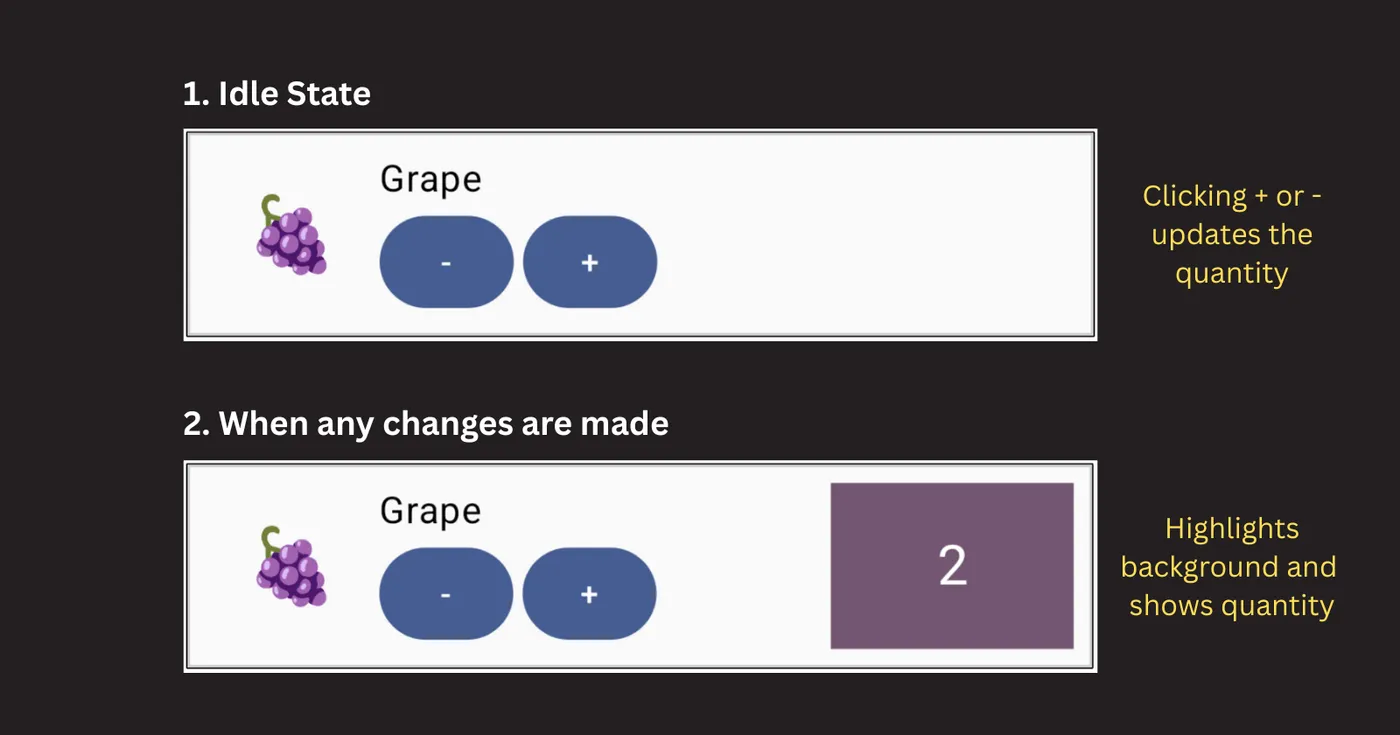Increase quantity using plus in the second card
The width and height of the screenshot is (1400, 735).
click(589, 594)
